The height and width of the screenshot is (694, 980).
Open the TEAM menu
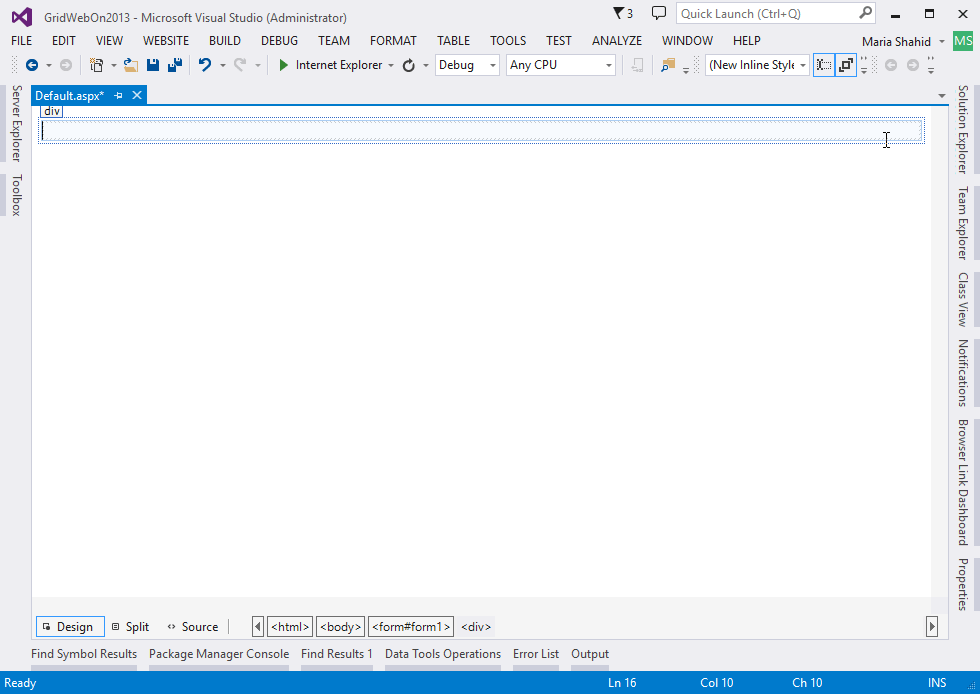(334, 41)
